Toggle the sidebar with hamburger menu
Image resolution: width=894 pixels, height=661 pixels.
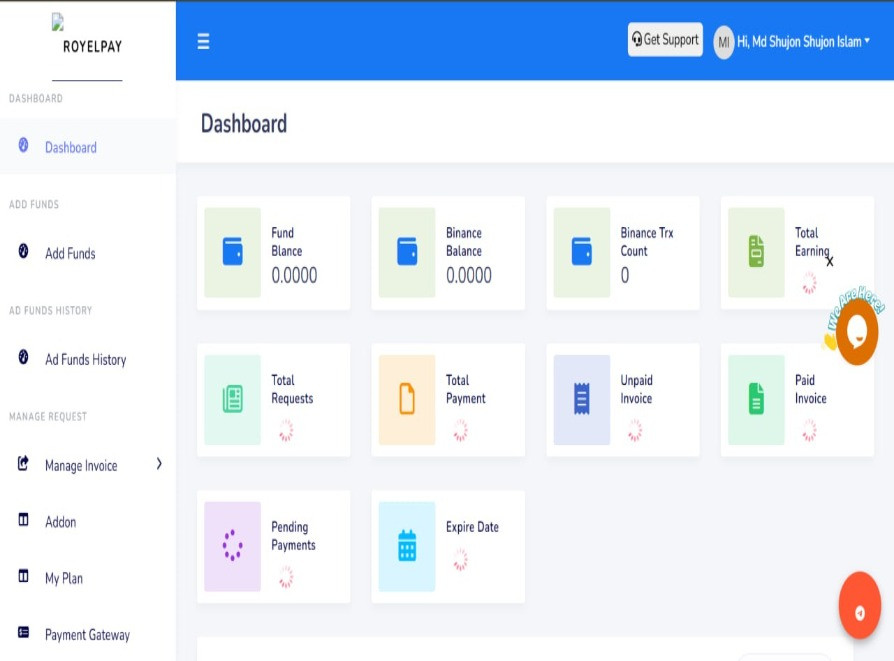tap(203, 42)
